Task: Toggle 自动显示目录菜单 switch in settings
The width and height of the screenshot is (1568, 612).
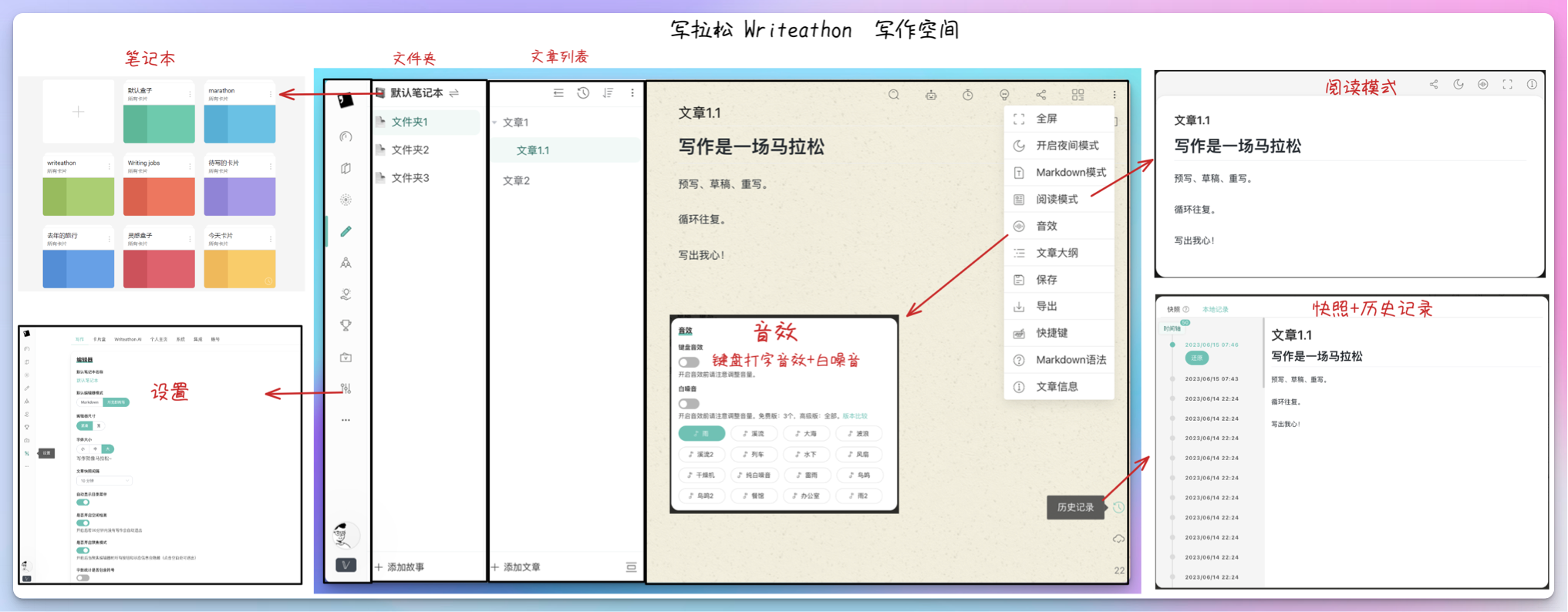Action: (x=83, y=503)
